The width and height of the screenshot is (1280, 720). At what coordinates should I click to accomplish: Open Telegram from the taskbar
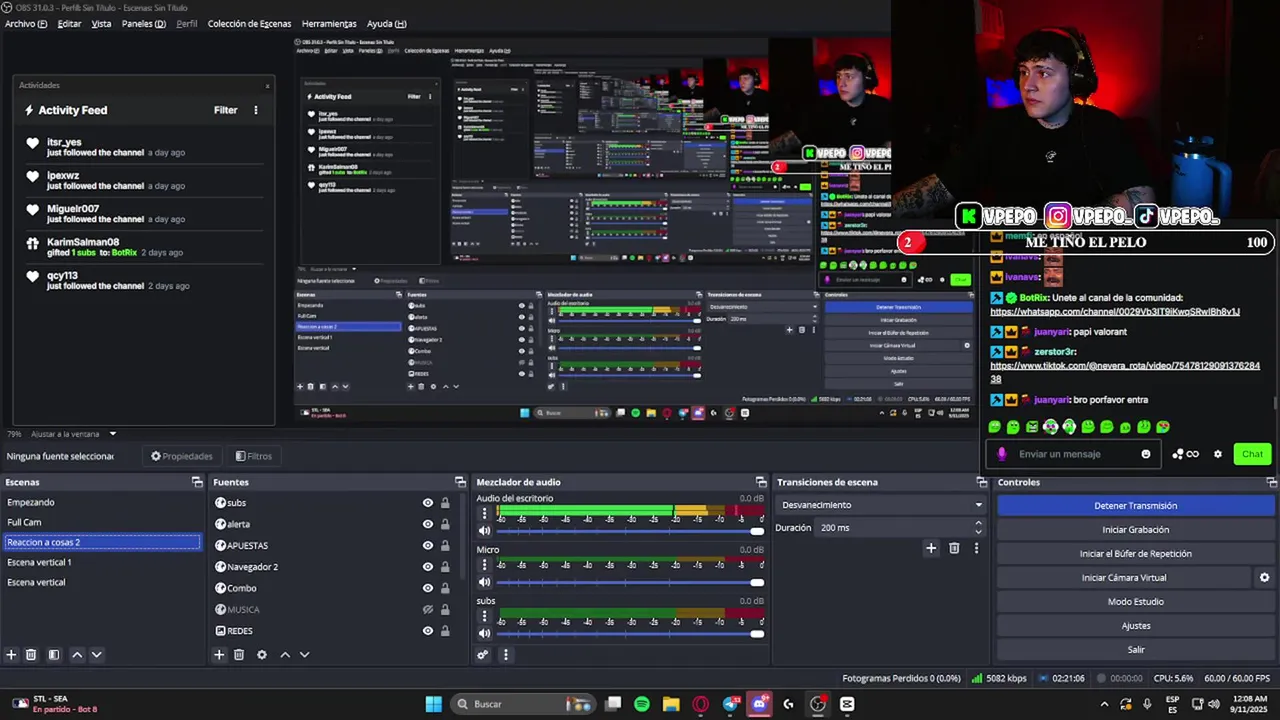(x=730, y=704)
